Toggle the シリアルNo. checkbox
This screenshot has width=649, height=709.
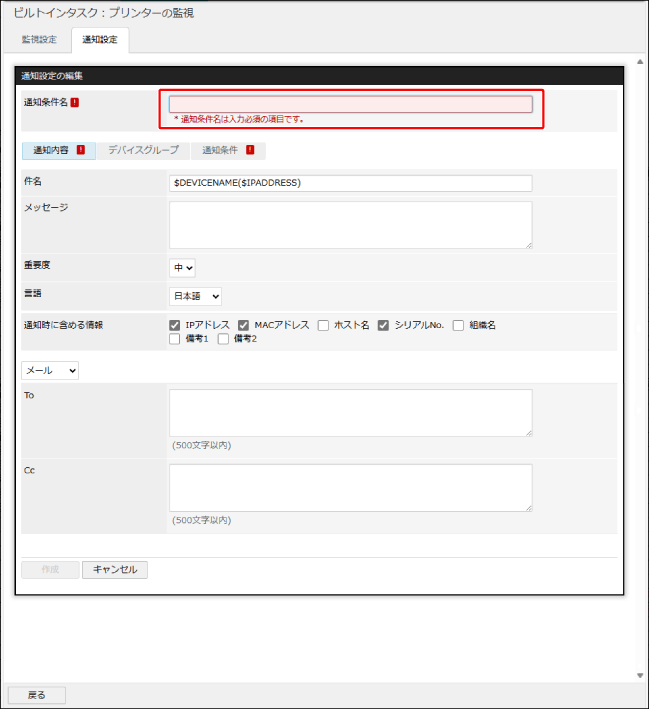pyautogui.click(x=383, y=325)
